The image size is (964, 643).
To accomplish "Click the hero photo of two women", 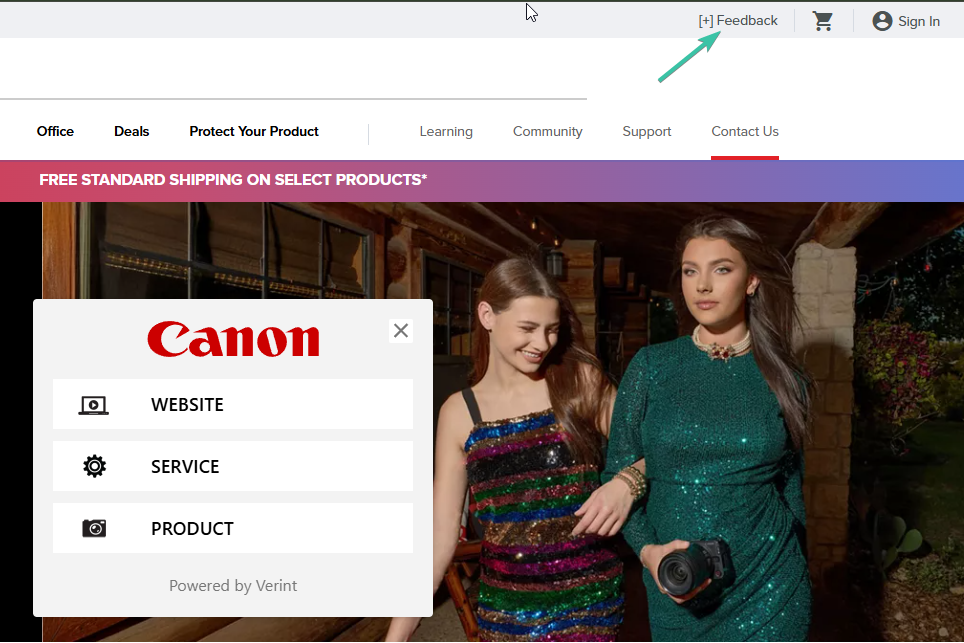I will pos(680,400).
